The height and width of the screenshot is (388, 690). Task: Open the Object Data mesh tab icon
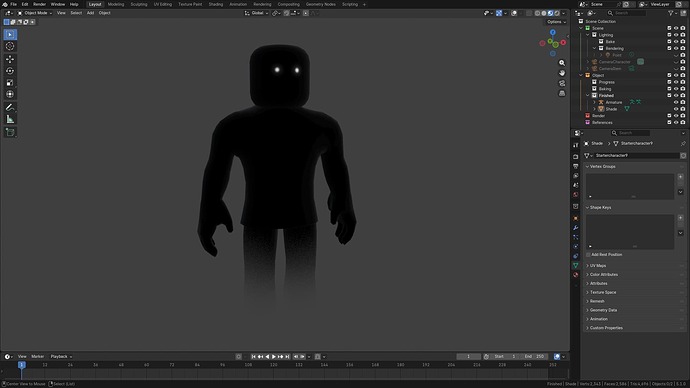pyautogui.click(x=576, y=265)
